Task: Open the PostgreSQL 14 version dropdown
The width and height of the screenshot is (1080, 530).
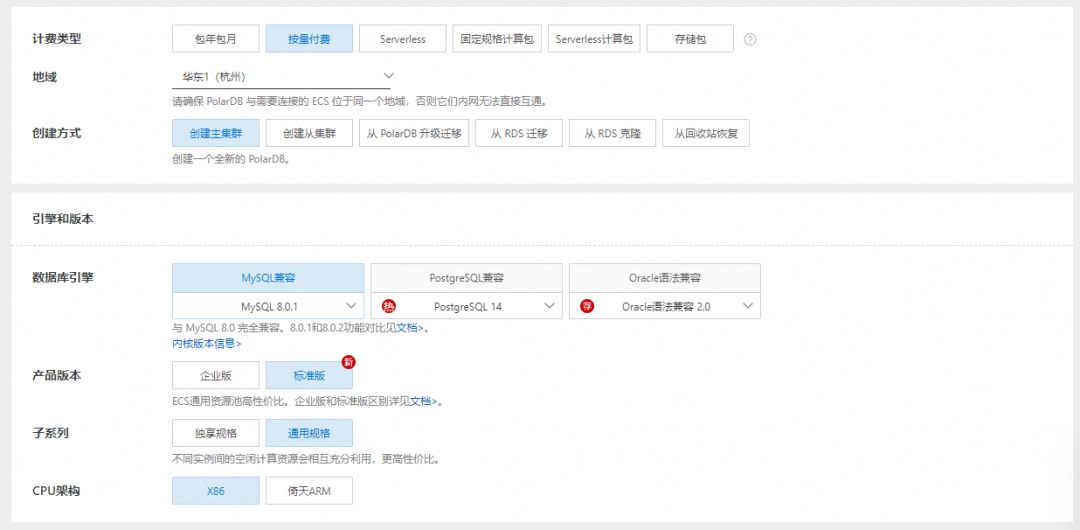Action: [466, 306]
